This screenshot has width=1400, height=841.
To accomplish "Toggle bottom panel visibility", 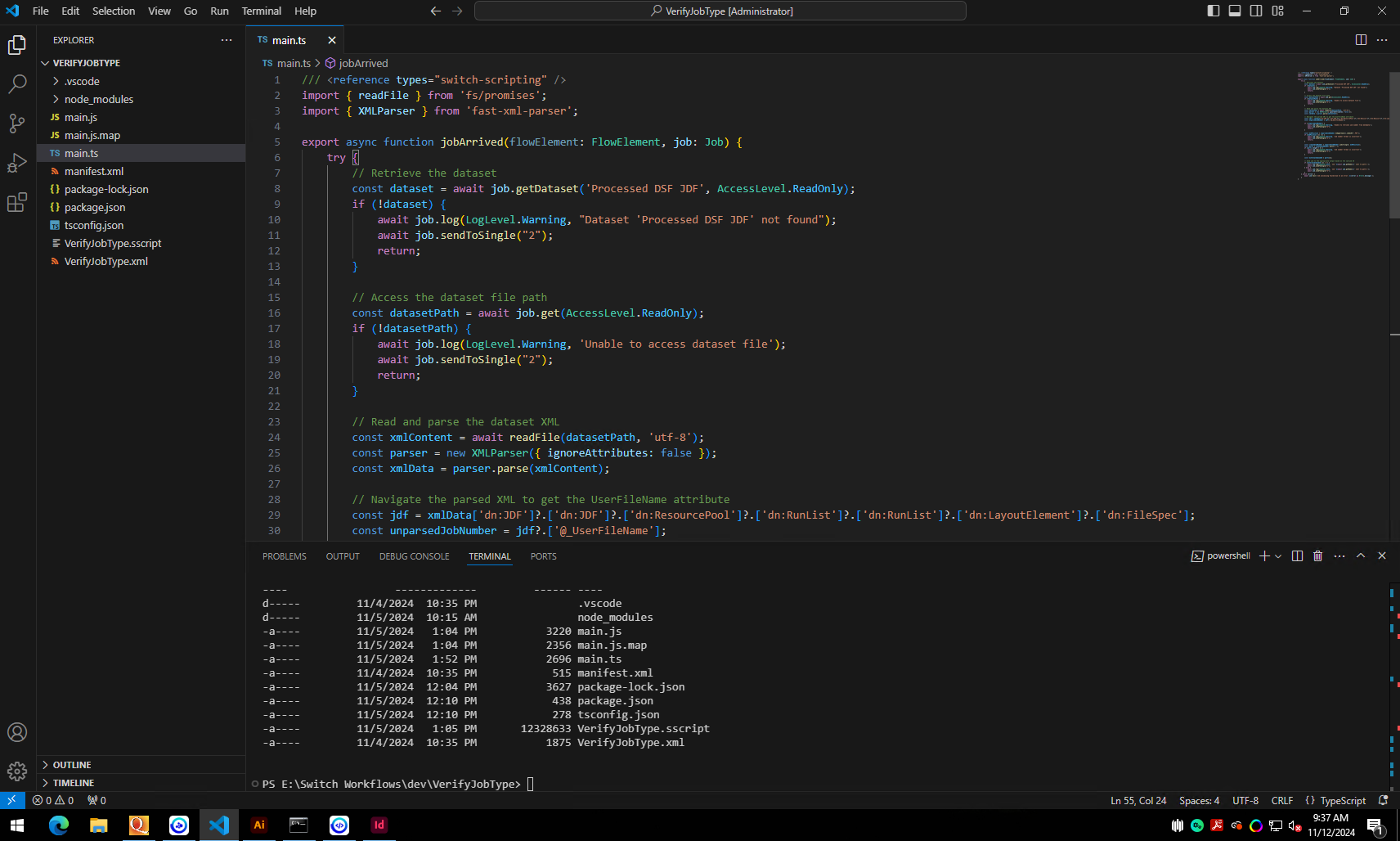I will [x=1235, y=11].
